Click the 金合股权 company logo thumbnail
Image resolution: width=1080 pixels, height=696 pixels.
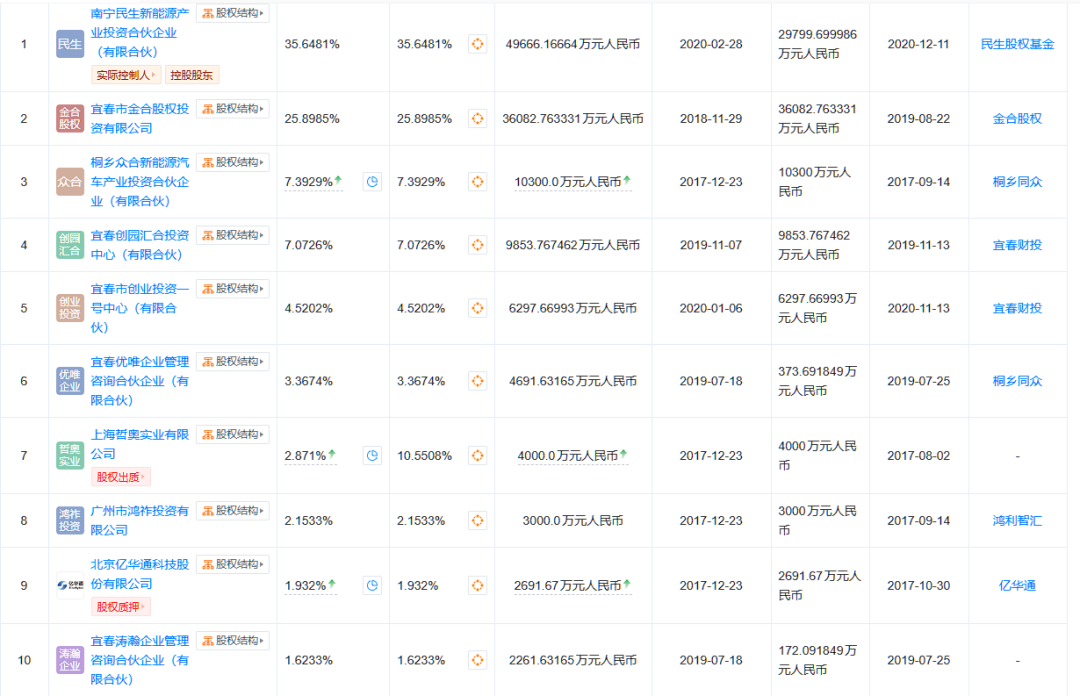coord(70,119)
